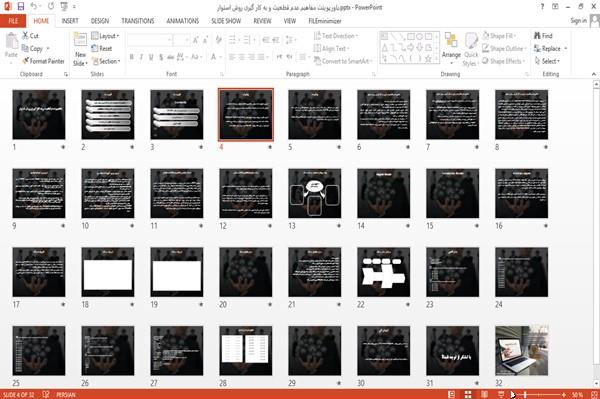Click Slide Sorter view button in status bar
The image size is (600, 399).
tap(468, 394)
